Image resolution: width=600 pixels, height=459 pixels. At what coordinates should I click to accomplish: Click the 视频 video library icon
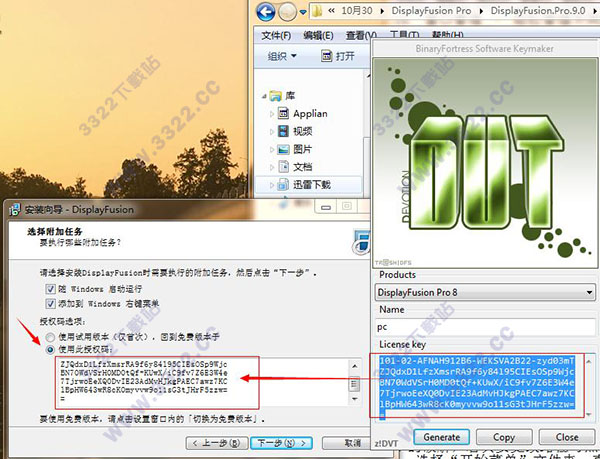point(283,131)
